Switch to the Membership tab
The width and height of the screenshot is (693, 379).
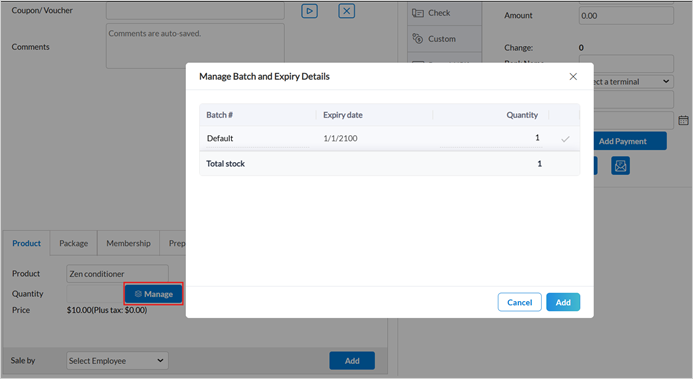(128, 243)
